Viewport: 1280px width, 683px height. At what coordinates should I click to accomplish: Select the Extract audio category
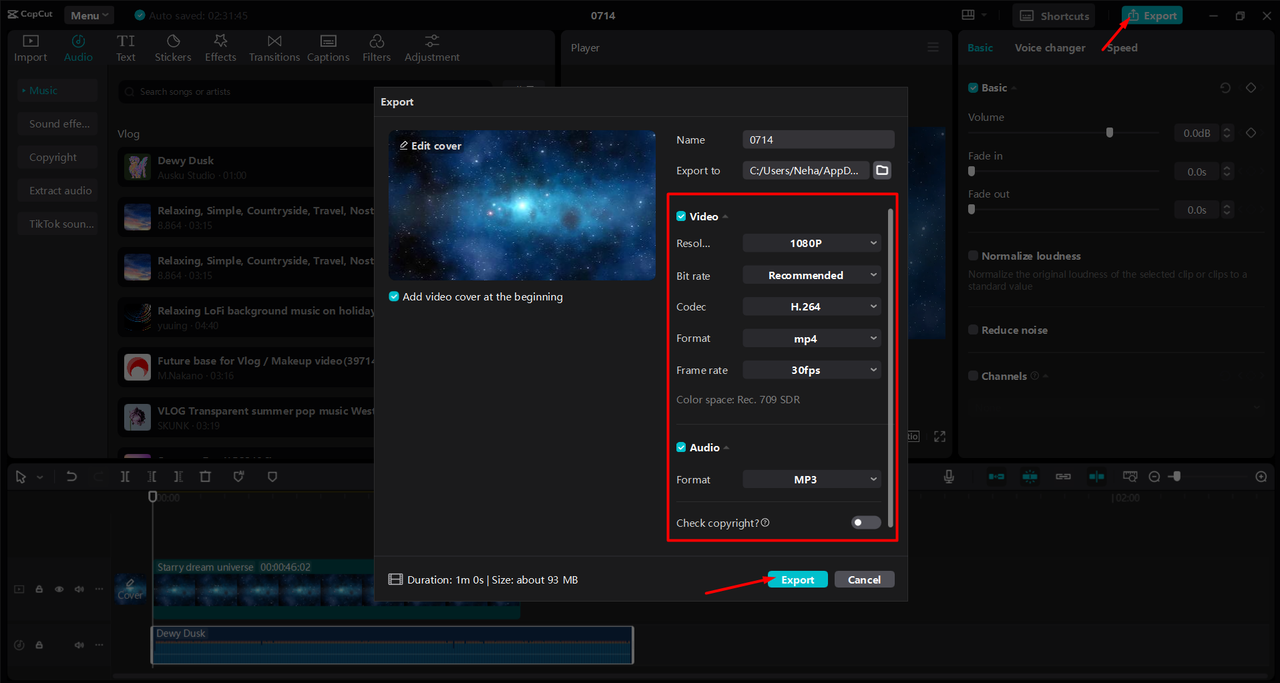tap(58, 190)
